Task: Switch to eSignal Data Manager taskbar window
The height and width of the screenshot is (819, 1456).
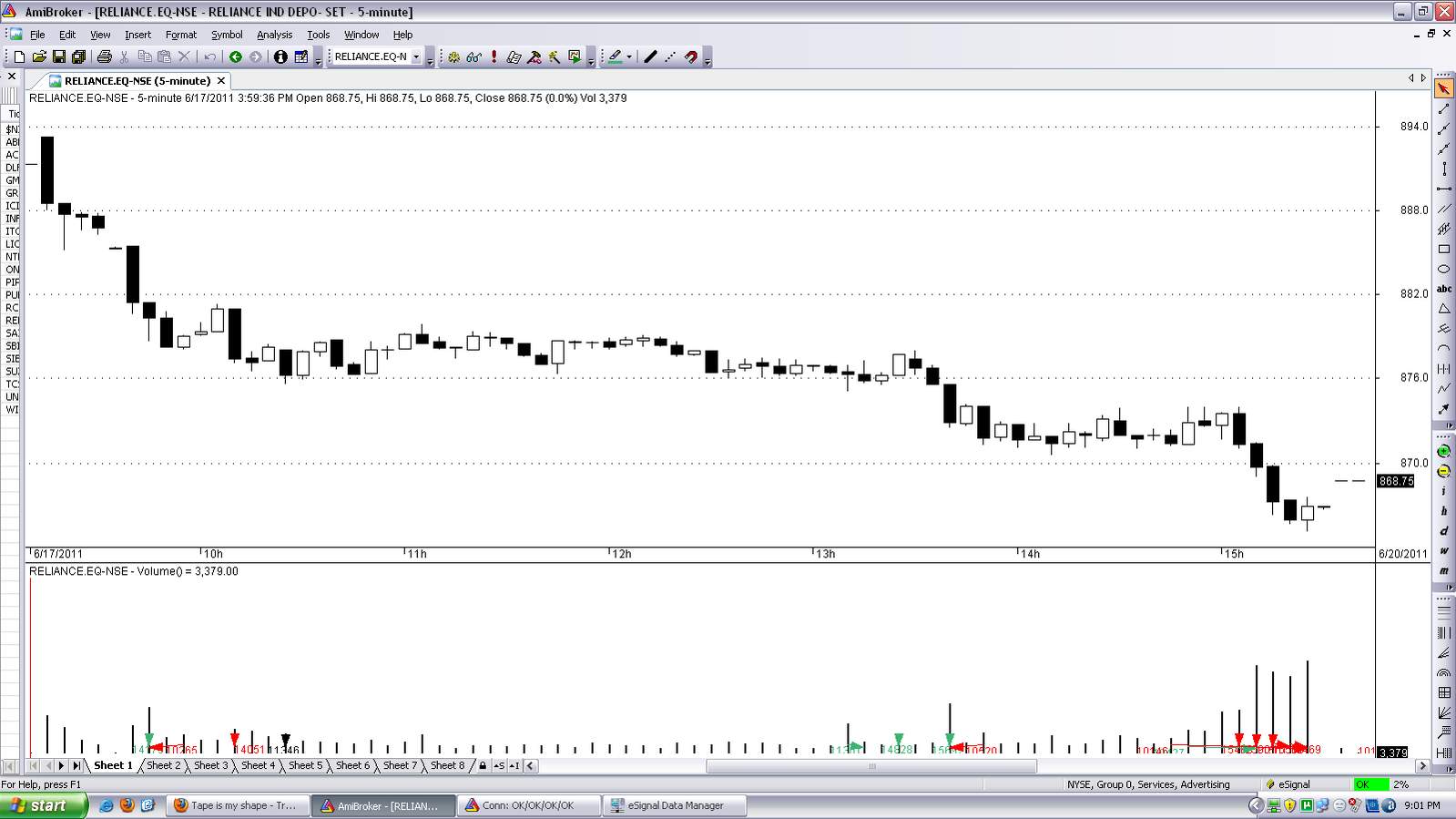Action: 675,805
